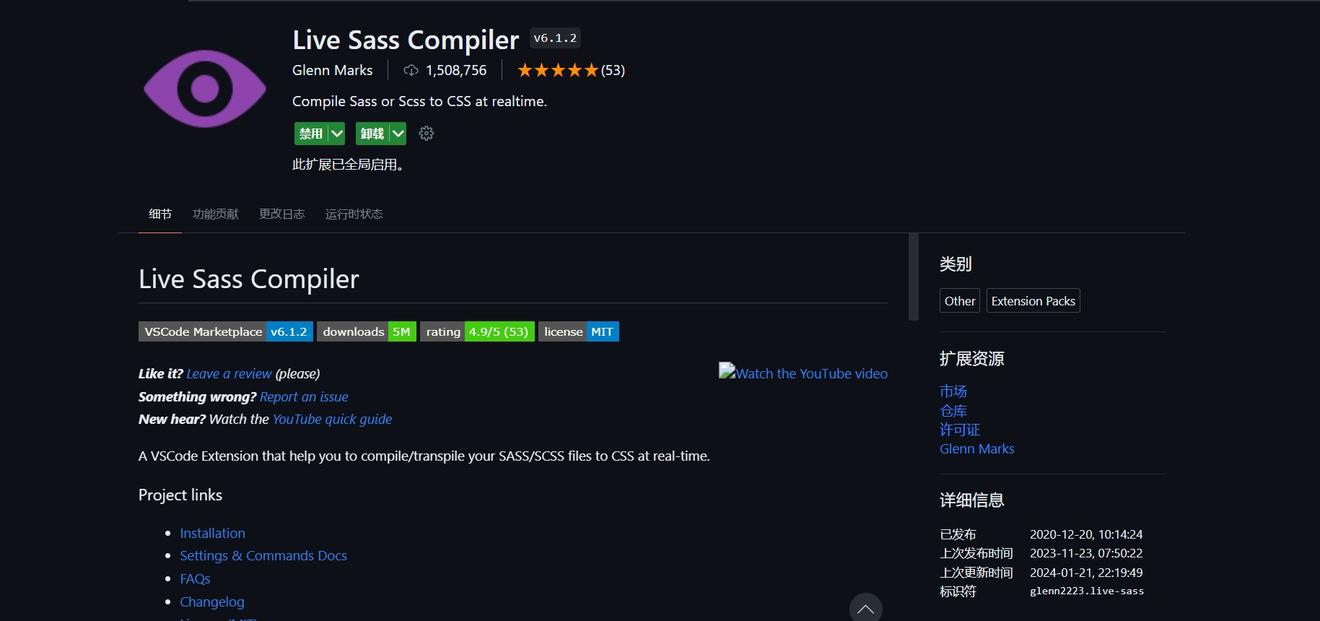Open the 'Leave a review' link
1320x621 pixels.
pyautogui.click(x=229, y=374)
